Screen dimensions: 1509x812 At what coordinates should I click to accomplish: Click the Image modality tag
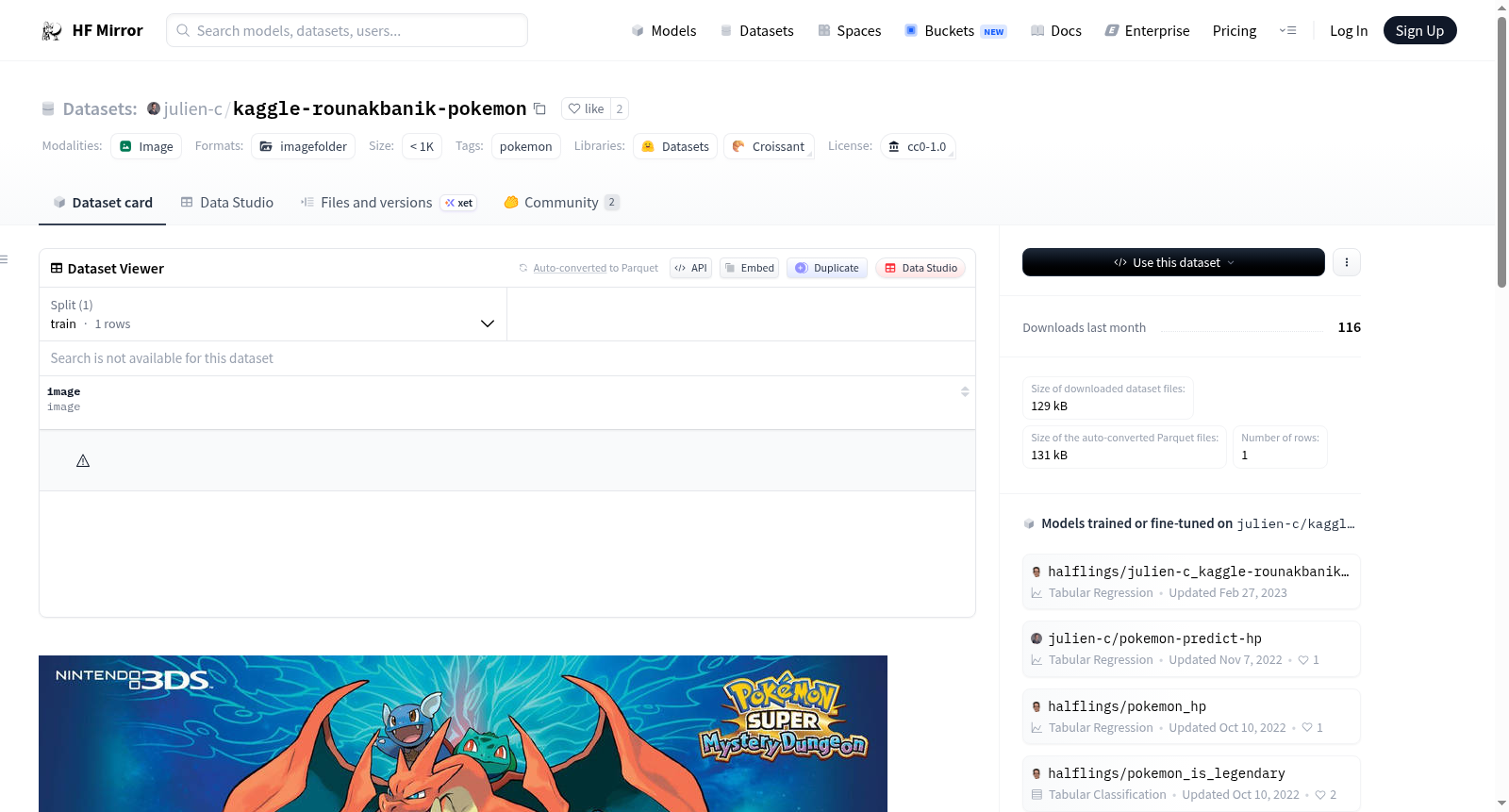point(146,146)
